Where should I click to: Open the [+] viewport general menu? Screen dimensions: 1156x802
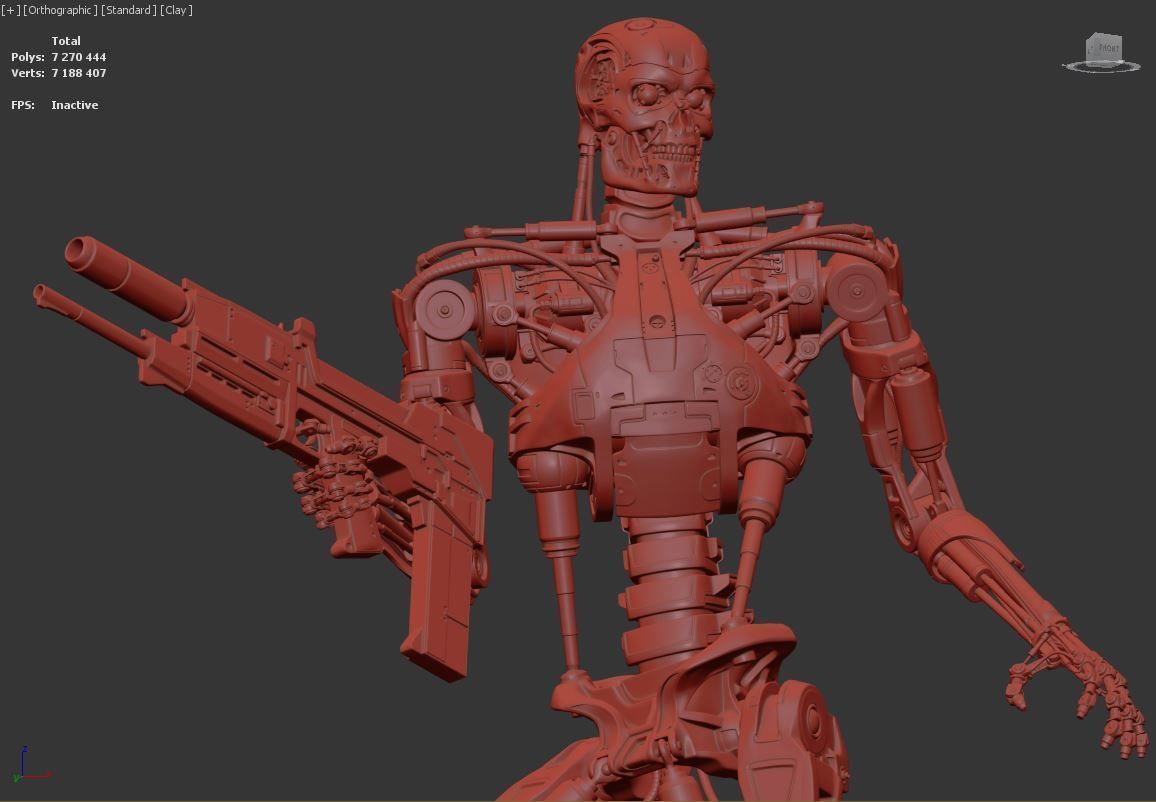[11, 10]
